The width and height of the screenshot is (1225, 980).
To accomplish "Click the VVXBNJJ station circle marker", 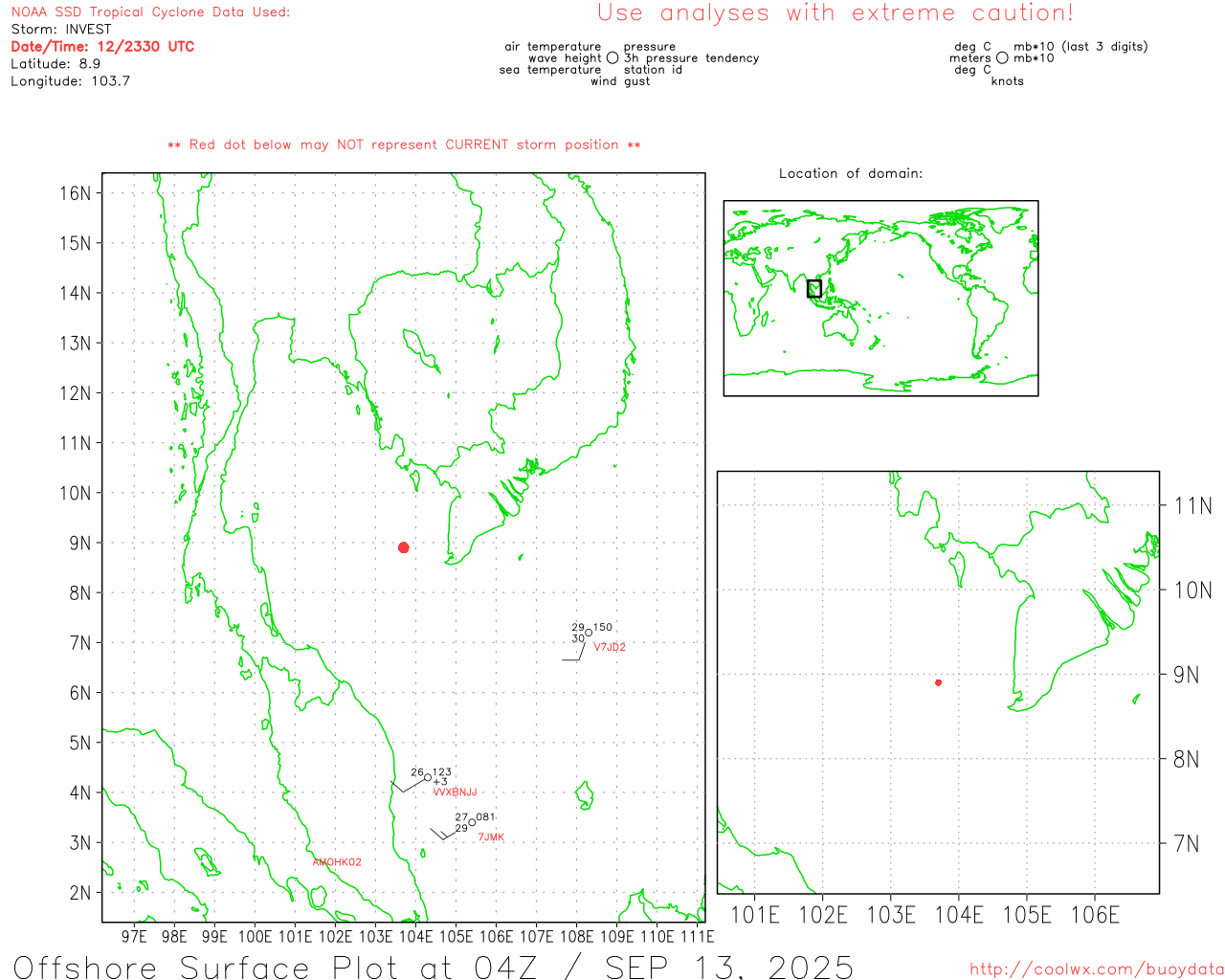I will point(428,778).
